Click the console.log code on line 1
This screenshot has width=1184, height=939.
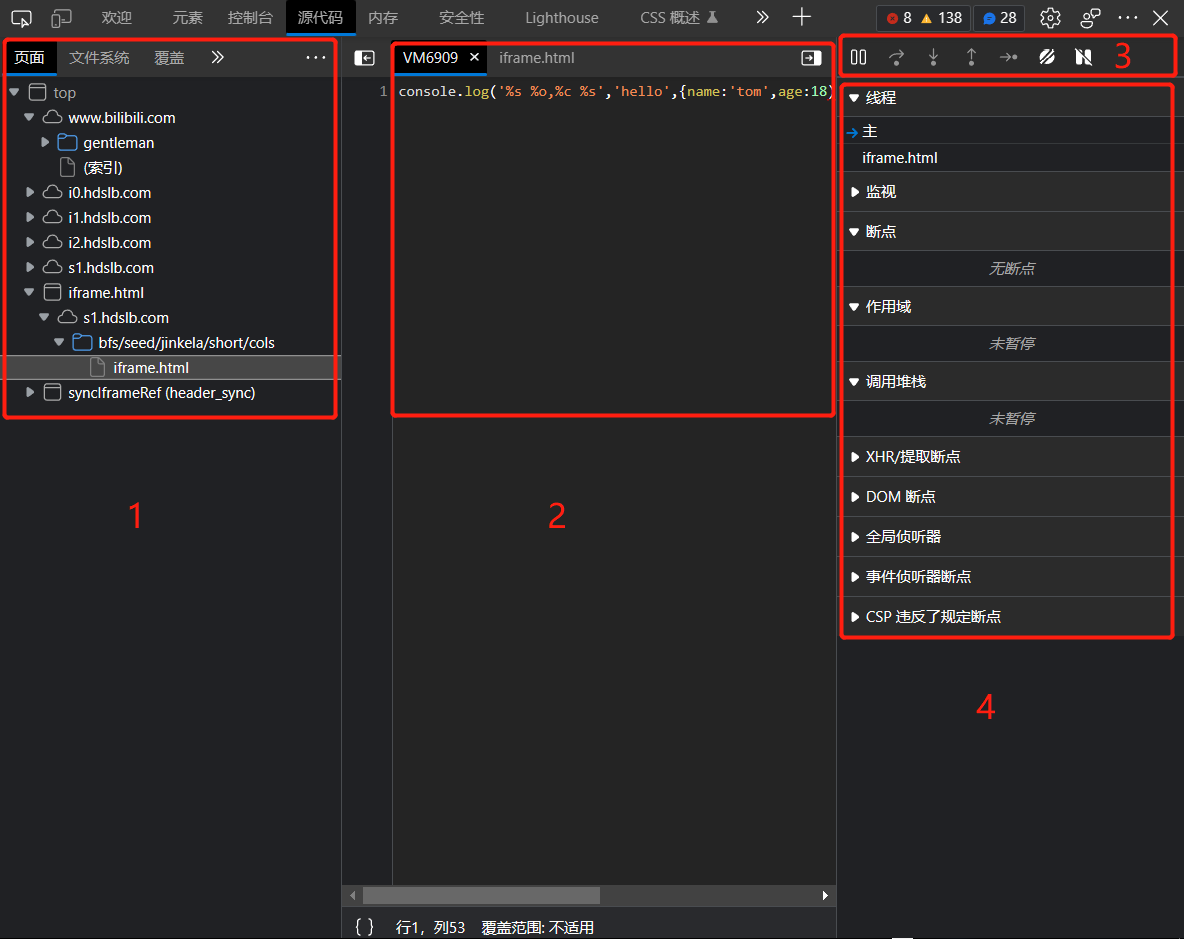point(613,91)
